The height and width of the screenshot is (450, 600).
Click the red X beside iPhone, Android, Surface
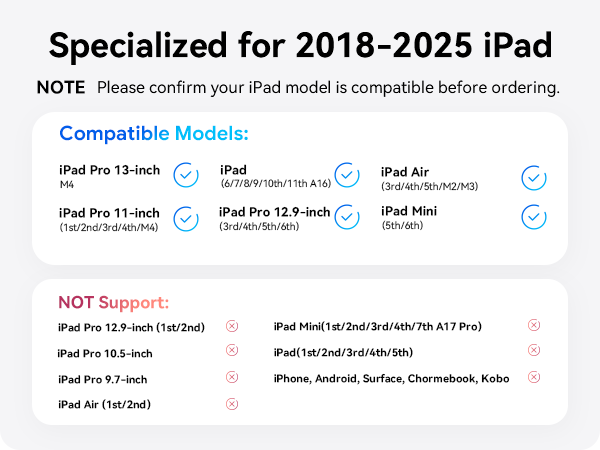click(534, 377)
